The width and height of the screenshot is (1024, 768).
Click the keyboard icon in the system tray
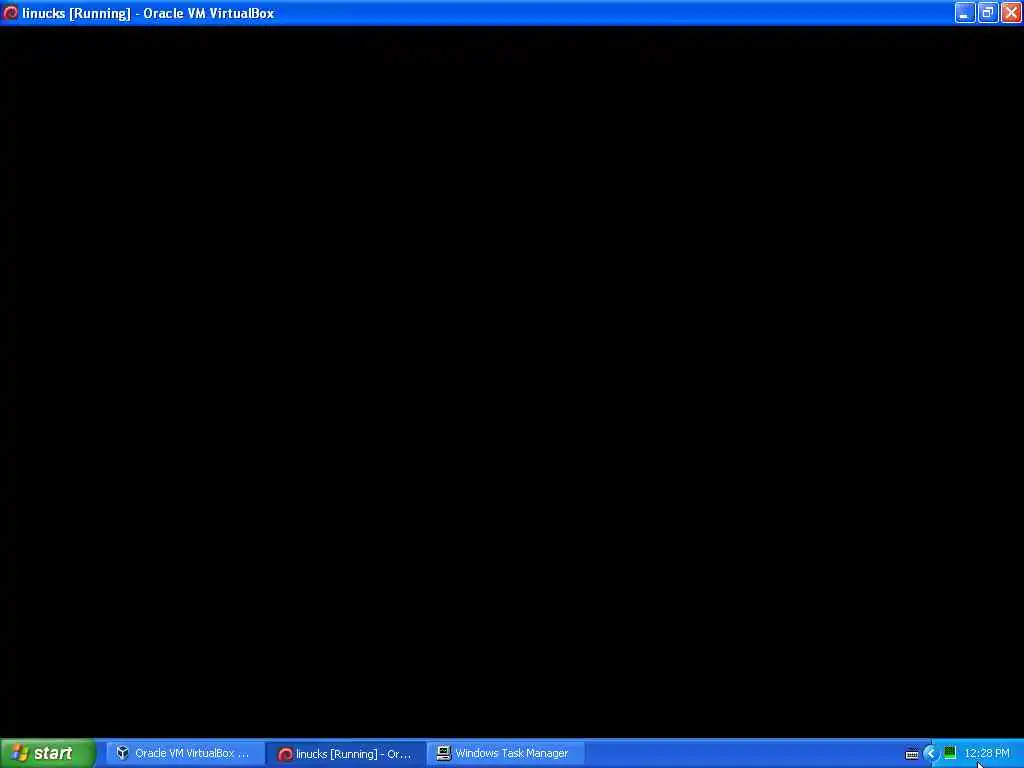point(912,754)
